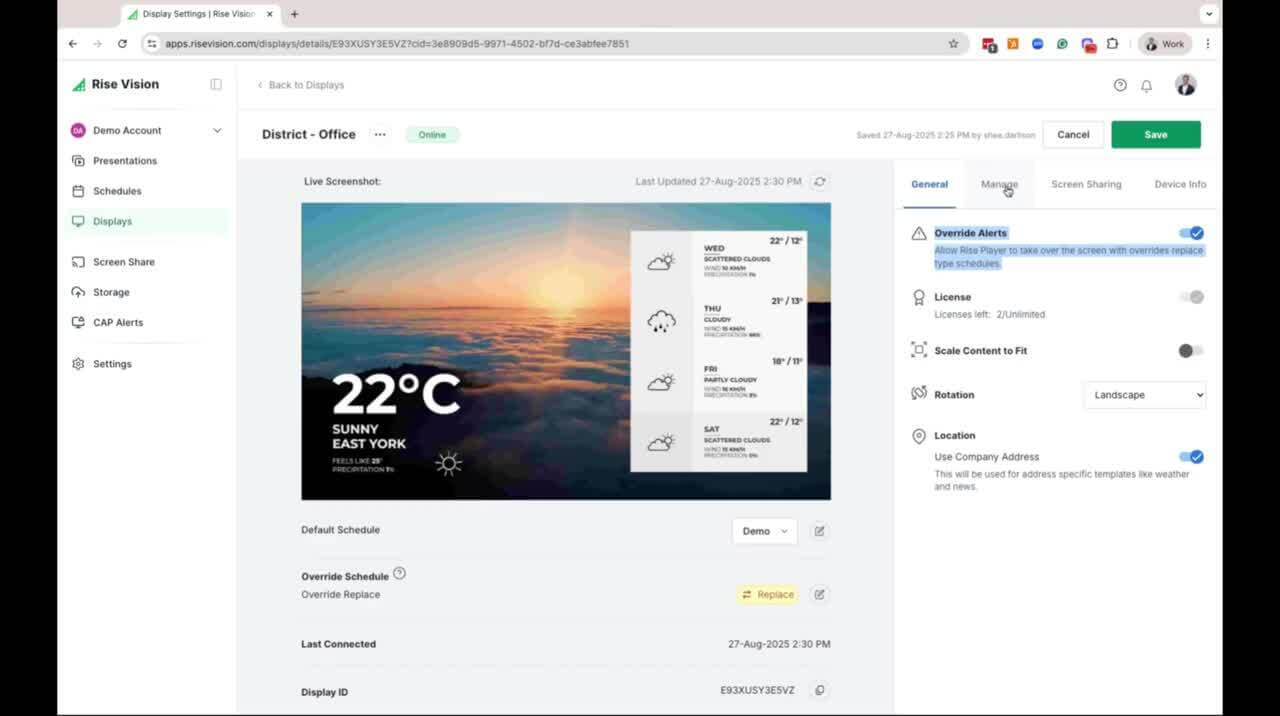
Task: Open the Rotation Landscape dropdown
Action: tap(1144, 395)
